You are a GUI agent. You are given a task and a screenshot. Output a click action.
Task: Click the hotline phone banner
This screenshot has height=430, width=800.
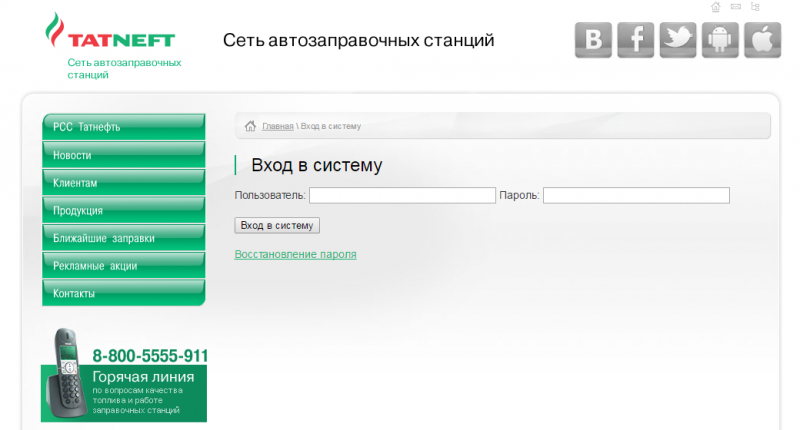point(125,377)
